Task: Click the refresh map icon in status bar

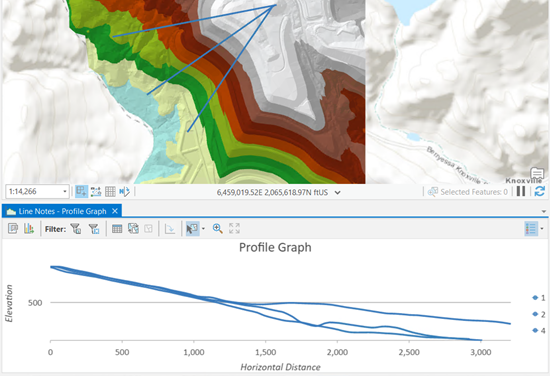Action: tap(540, 191)
